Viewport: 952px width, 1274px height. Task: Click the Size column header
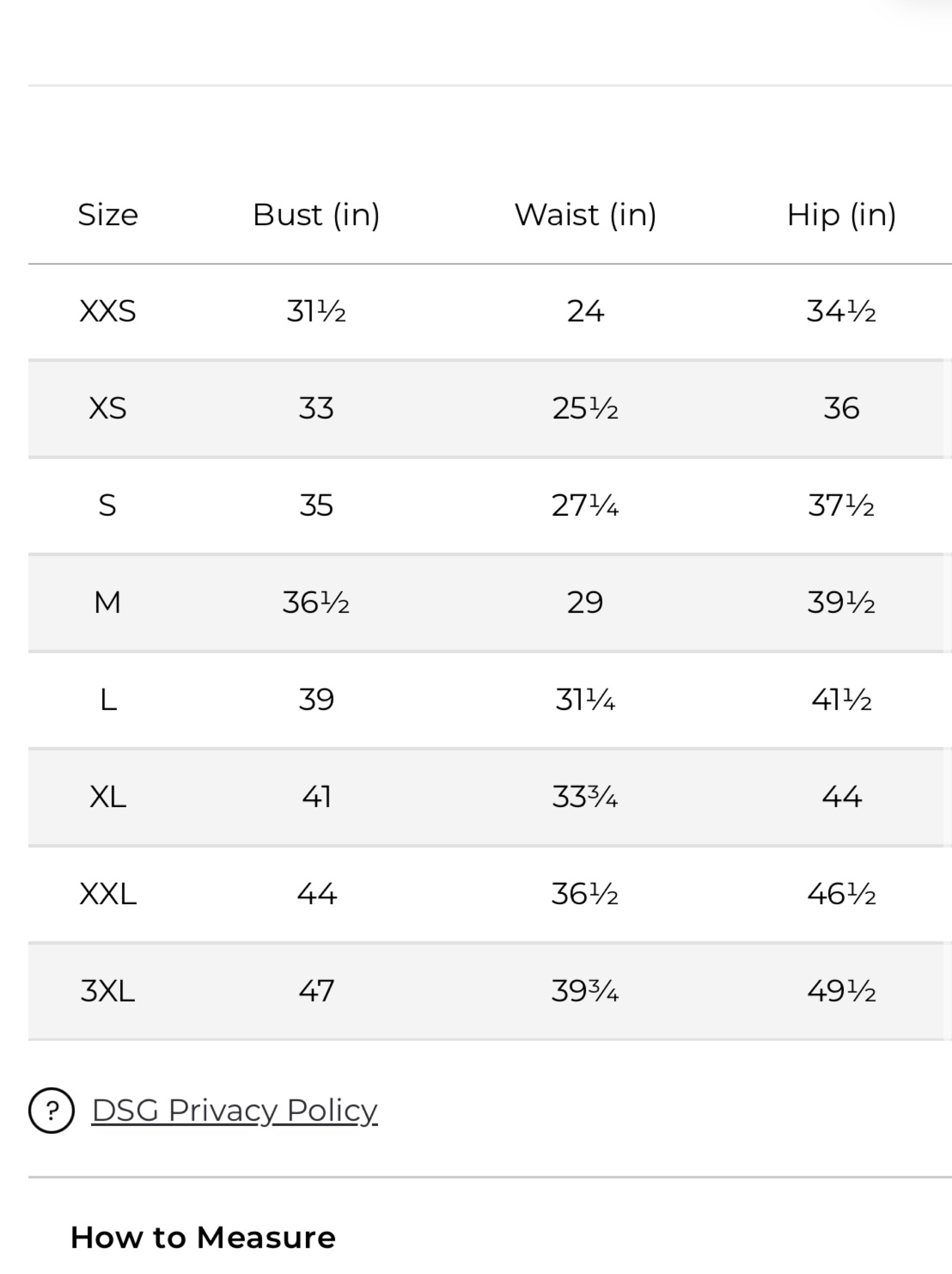pos(108,215)
